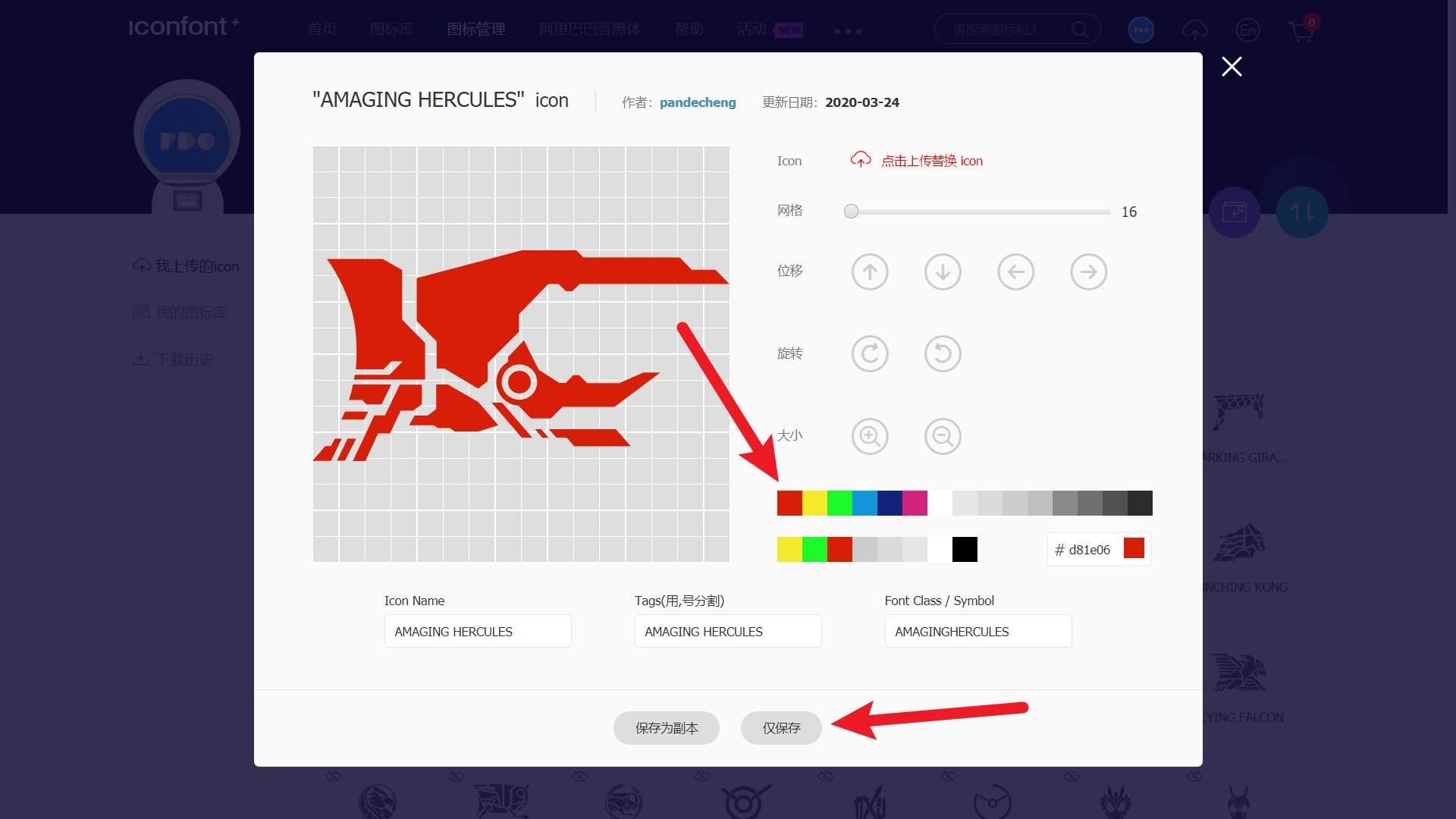The height and width of the screenshot is (819, 1456).
Task: Open author pandecheng profile link
Action: click(x=697, y=102)
